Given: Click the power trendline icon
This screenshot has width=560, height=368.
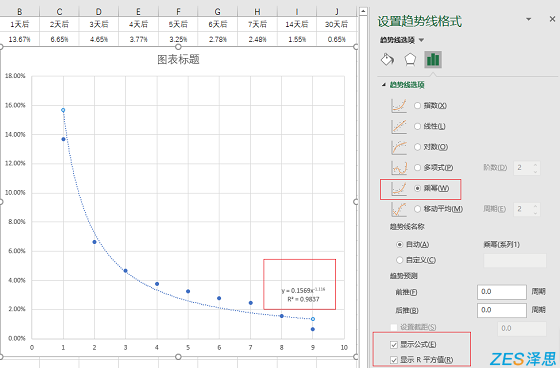Looking at the screenshot, I should pyautogui.click(x=399, y=188).
